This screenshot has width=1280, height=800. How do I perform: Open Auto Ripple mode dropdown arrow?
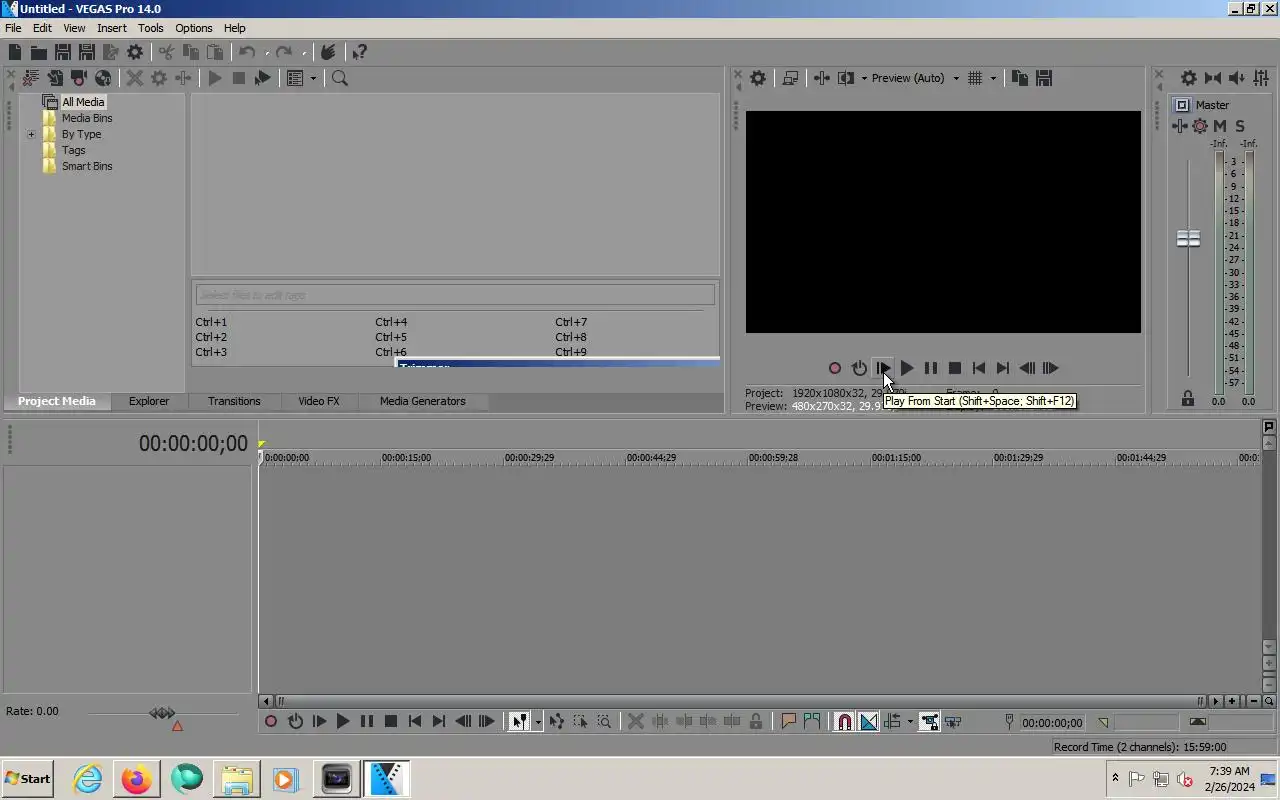click(x=910, y=721)
